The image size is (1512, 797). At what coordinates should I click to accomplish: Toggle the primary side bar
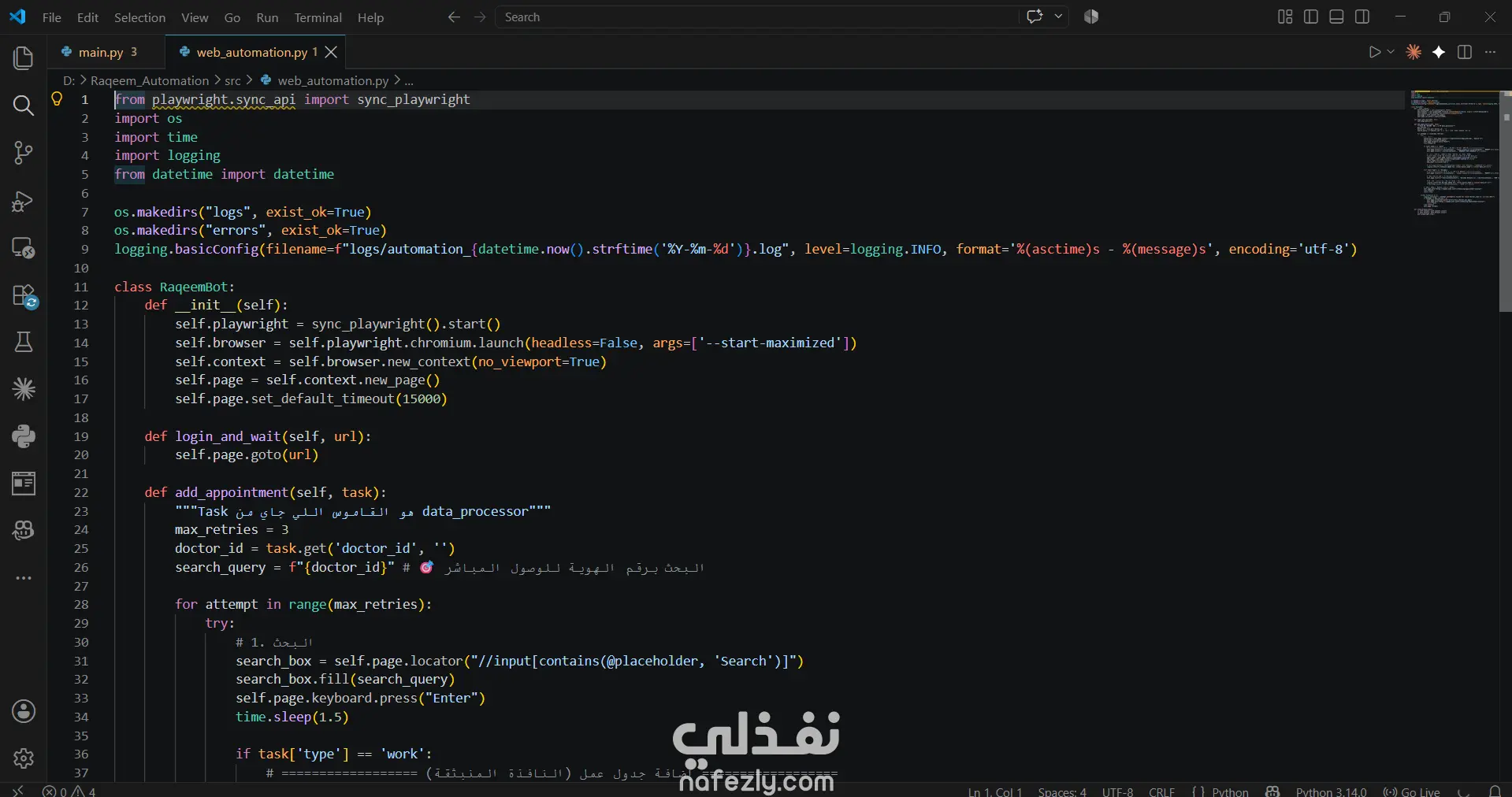[1311, 17]
